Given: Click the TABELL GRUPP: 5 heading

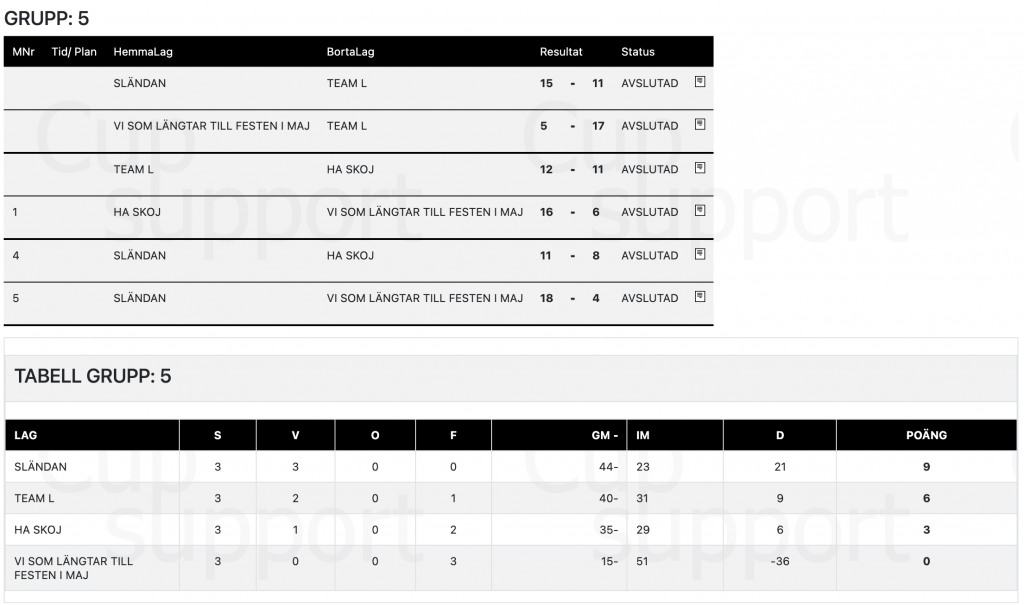Looking at the screenshot, I should [x=93, y=376].
